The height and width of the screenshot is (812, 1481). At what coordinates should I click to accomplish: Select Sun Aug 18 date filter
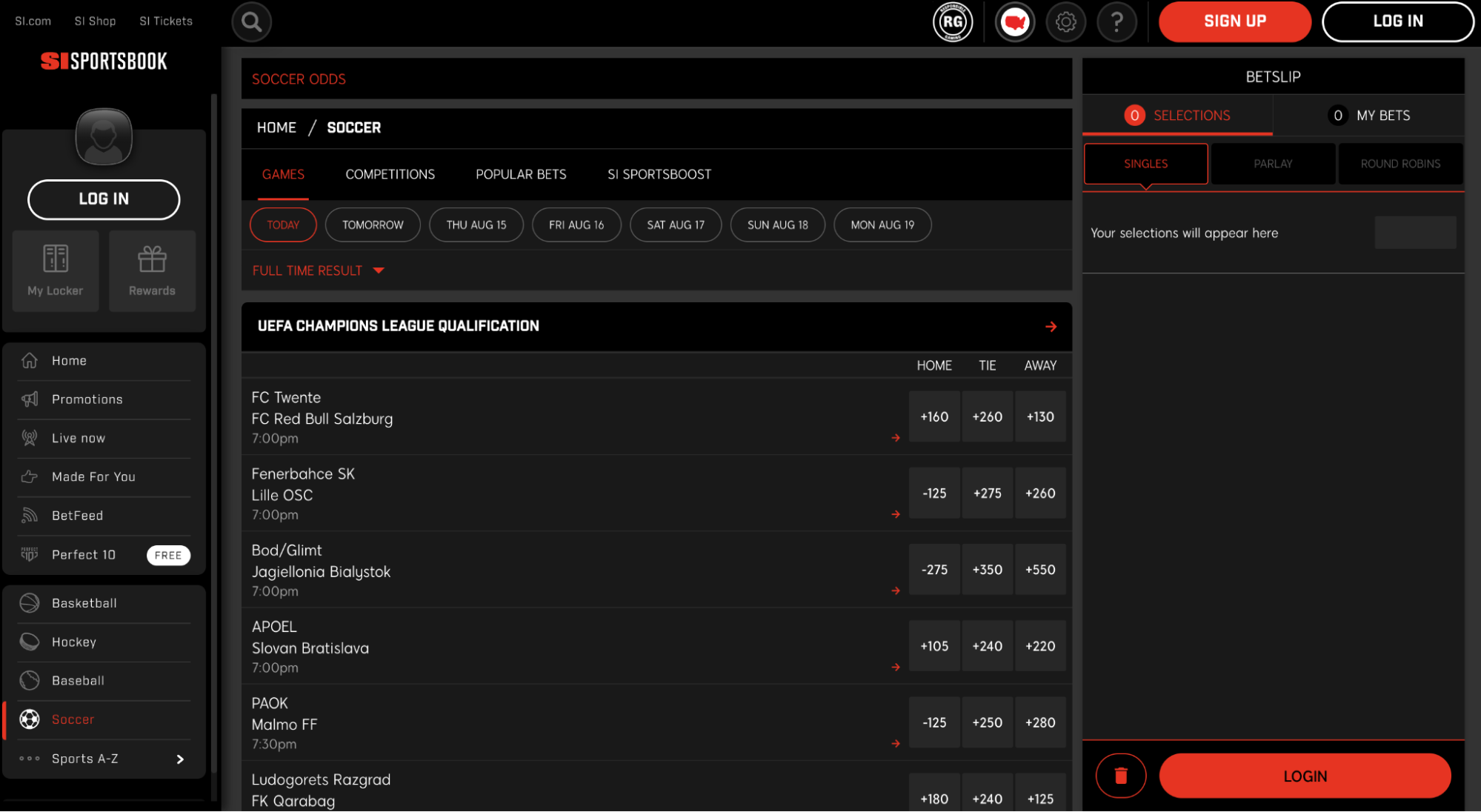click(x=778, y=225)
